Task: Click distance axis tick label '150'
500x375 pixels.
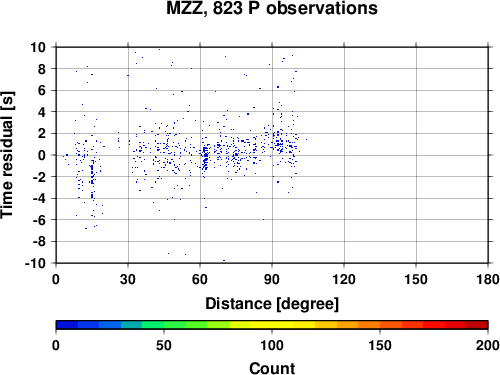Action: coord(416,279)
